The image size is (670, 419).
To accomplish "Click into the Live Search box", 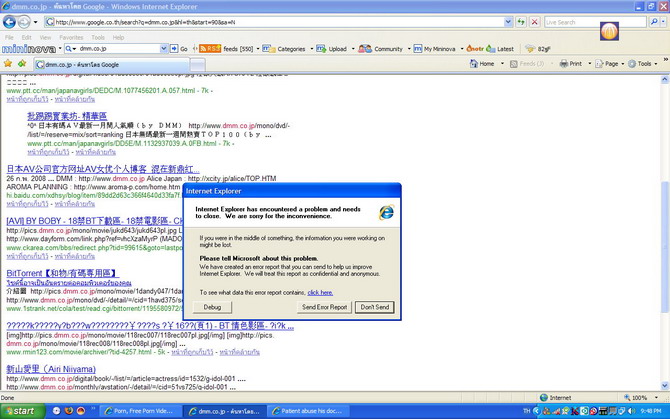I will pyautogui.click(x=595, y=22).
